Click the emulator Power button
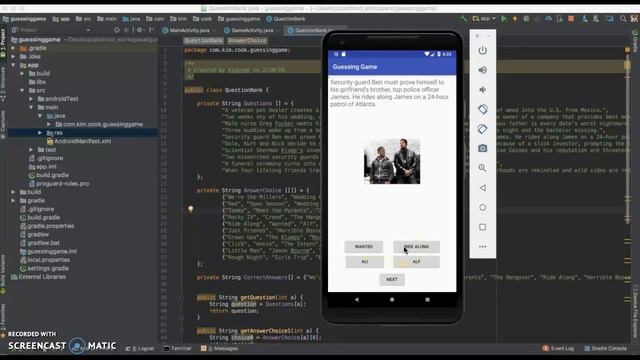 pyautogui.click(x=482, y=50)
